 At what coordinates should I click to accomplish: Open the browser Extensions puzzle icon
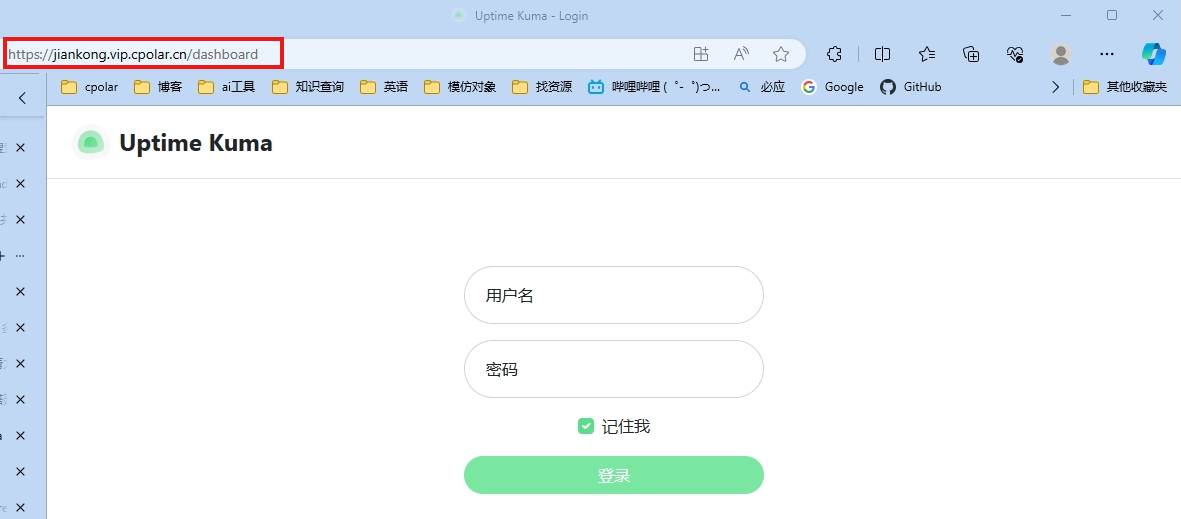[835, 54]
